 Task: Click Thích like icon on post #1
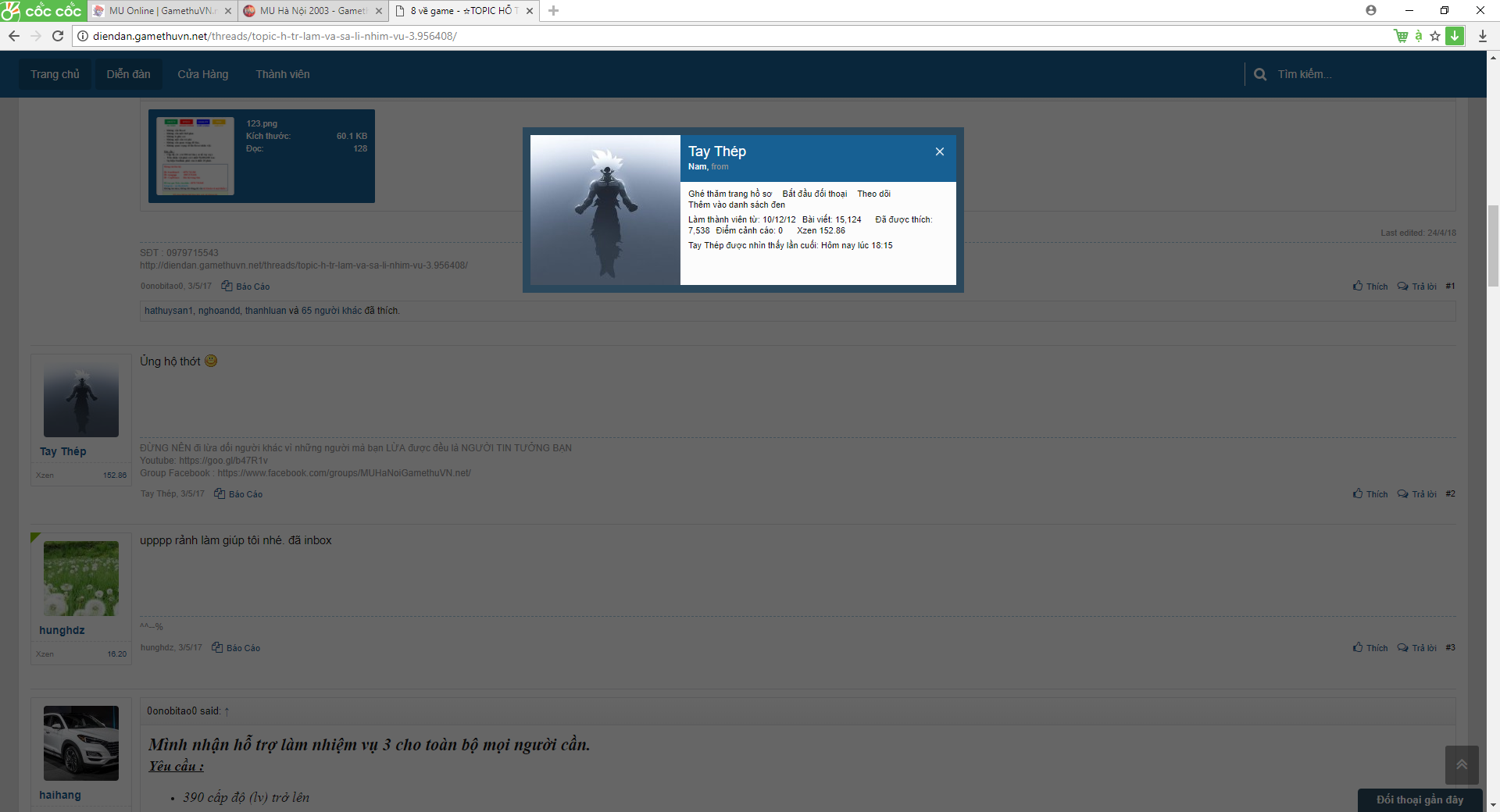(1370, 287)
